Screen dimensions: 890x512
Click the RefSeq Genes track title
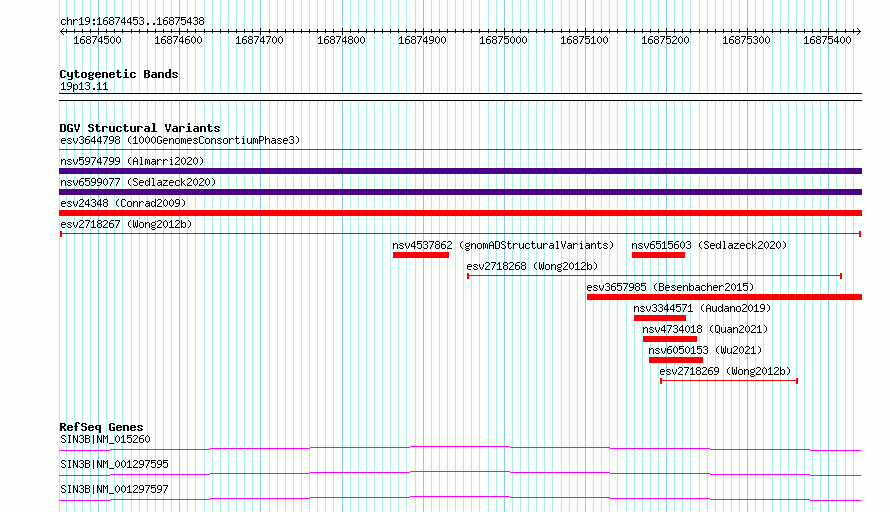[101, 427]
